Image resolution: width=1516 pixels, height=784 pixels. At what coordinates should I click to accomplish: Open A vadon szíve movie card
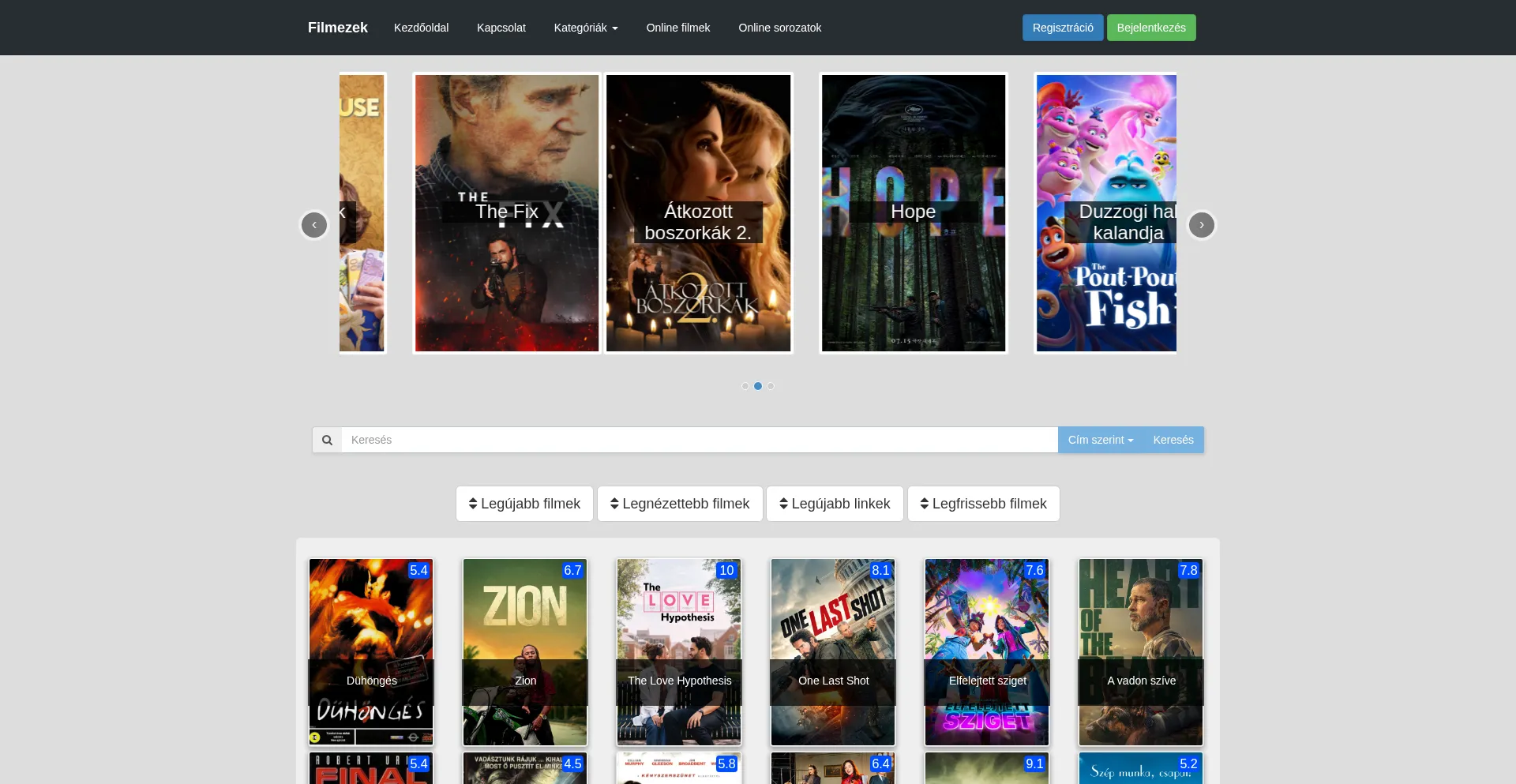pyautogui.click(x=1141, y=652)
